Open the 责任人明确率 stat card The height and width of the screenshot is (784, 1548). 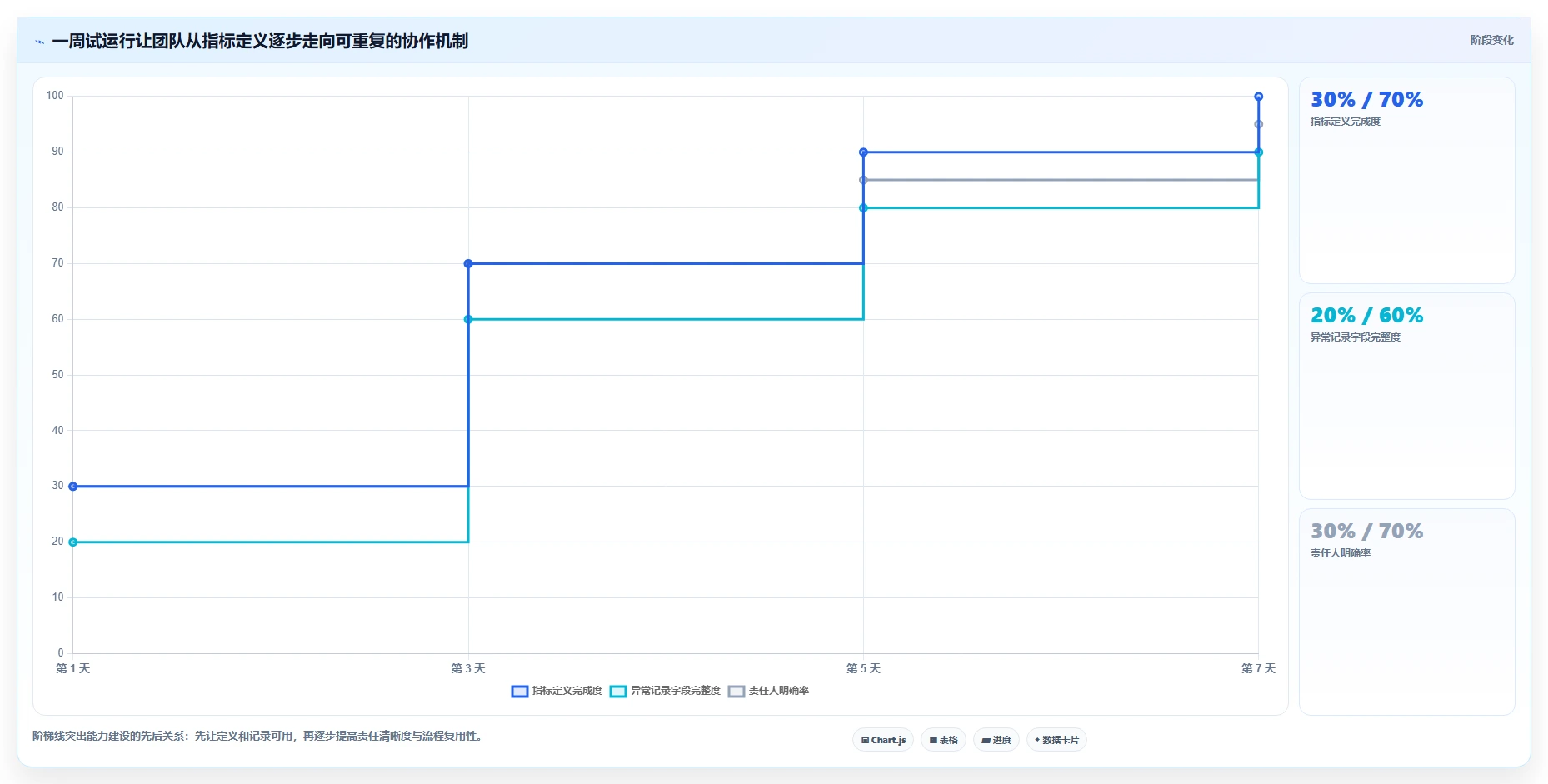click(x=1406, y=612)
